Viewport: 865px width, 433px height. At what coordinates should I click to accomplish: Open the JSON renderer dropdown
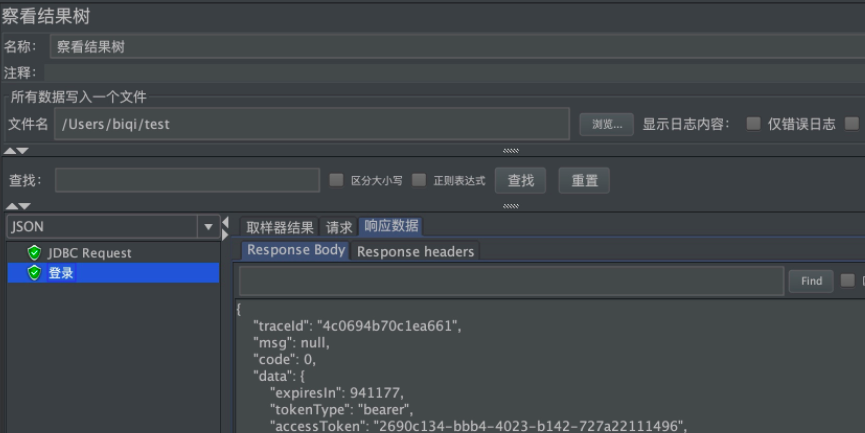(209, 227)
